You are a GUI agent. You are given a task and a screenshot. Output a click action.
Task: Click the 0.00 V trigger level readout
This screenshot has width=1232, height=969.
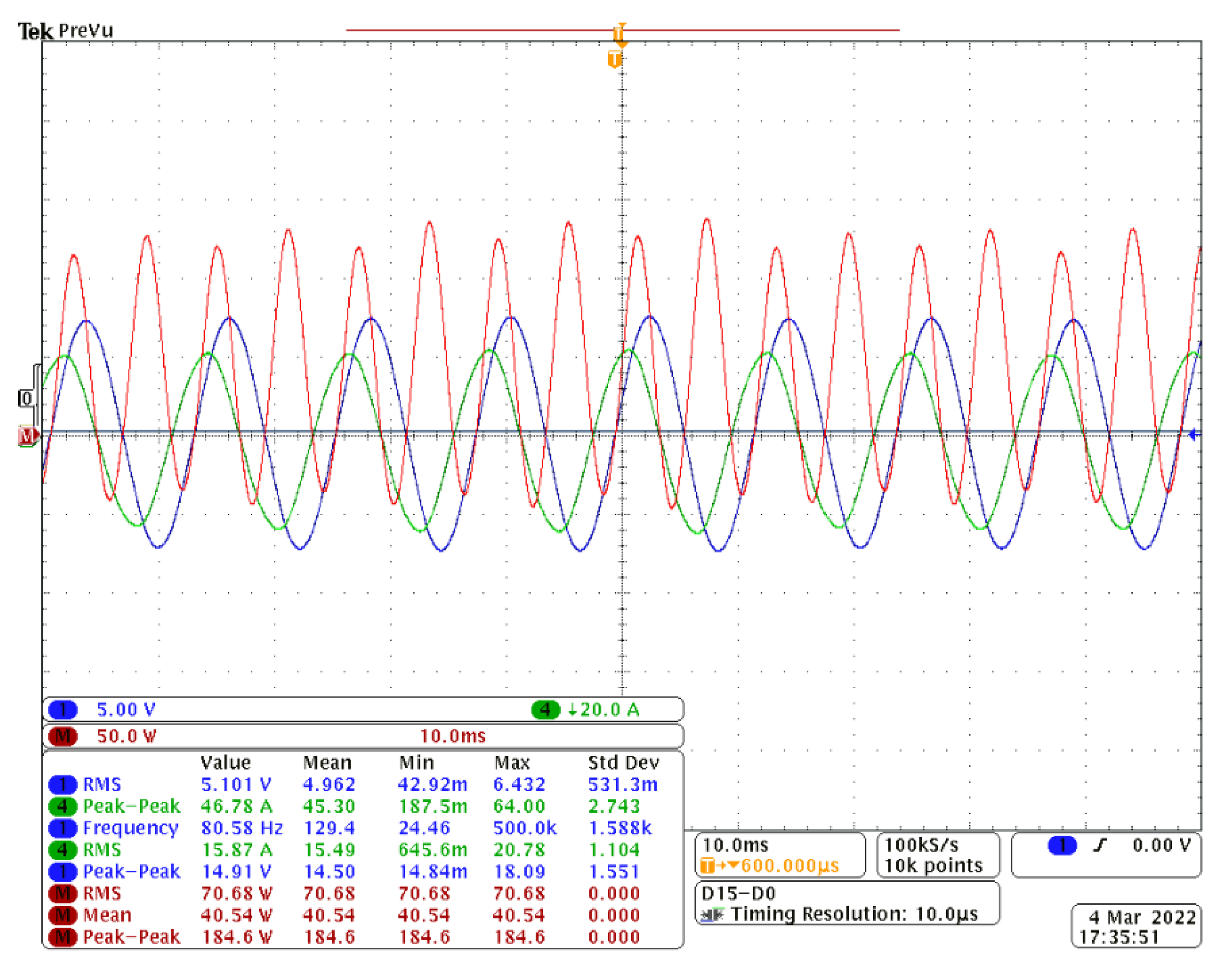point(1162,846)
